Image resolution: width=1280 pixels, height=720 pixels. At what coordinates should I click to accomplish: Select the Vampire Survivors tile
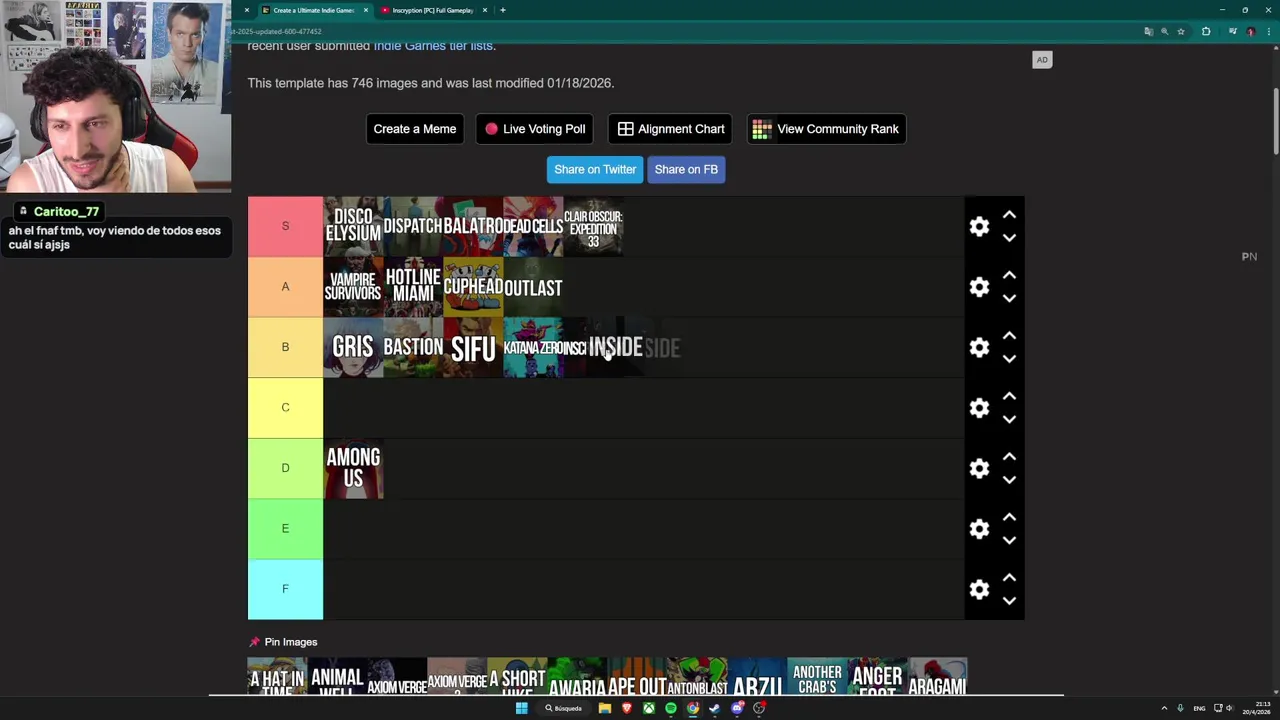coord(353,287)
